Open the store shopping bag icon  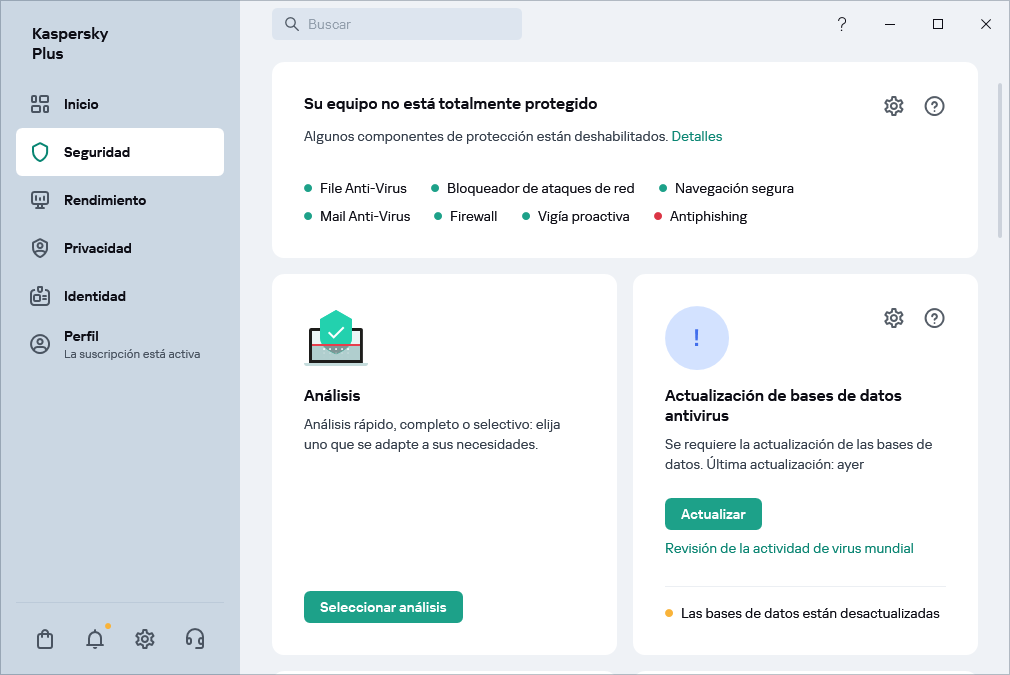tap(45, 639)
